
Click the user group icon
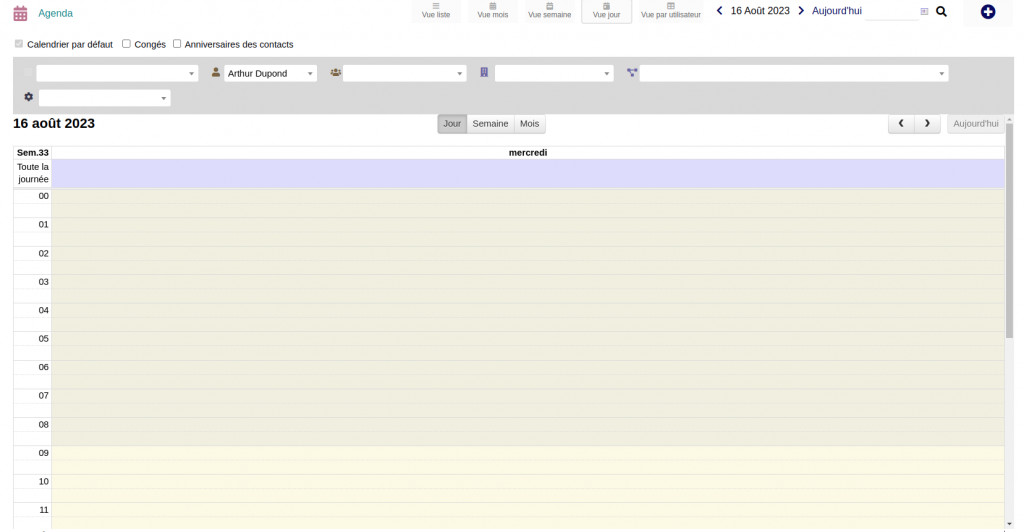pyautogui.click(x=336, y=72)
